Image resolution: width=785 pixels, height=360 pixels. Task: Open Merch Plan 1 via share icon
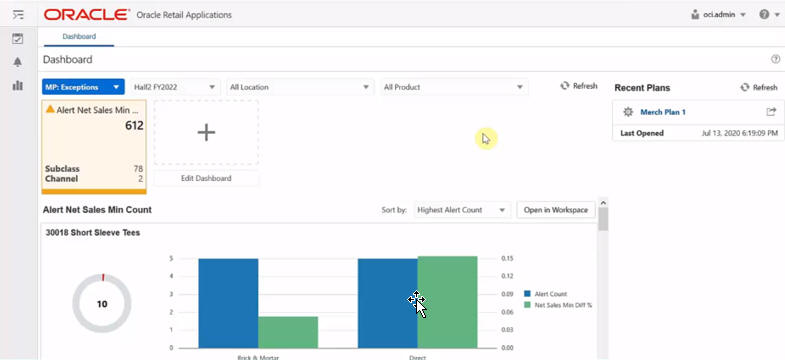(x=771, y=112)
